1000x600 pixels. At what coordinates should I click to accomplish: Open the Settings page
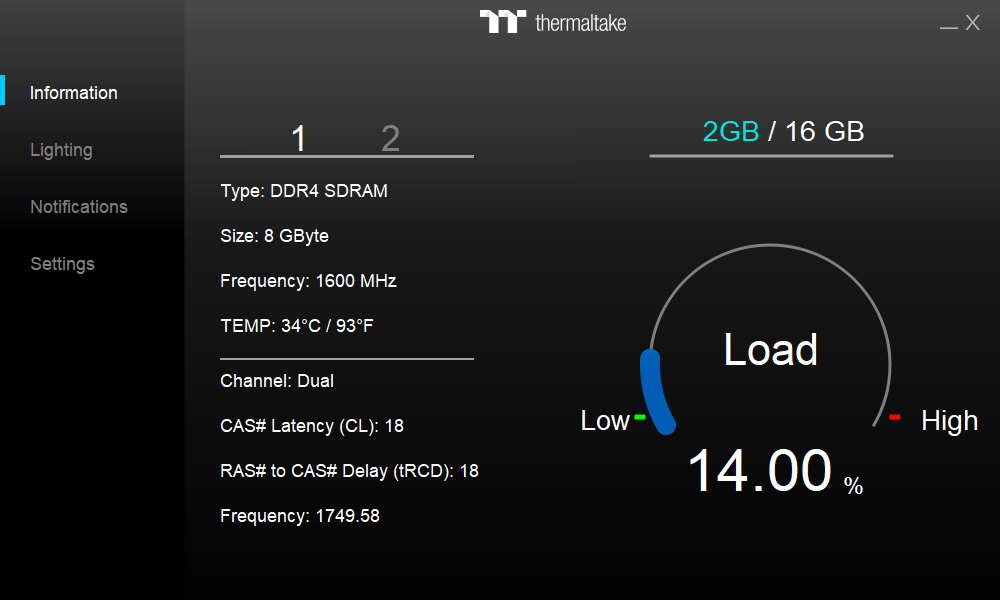coord(62,264)
